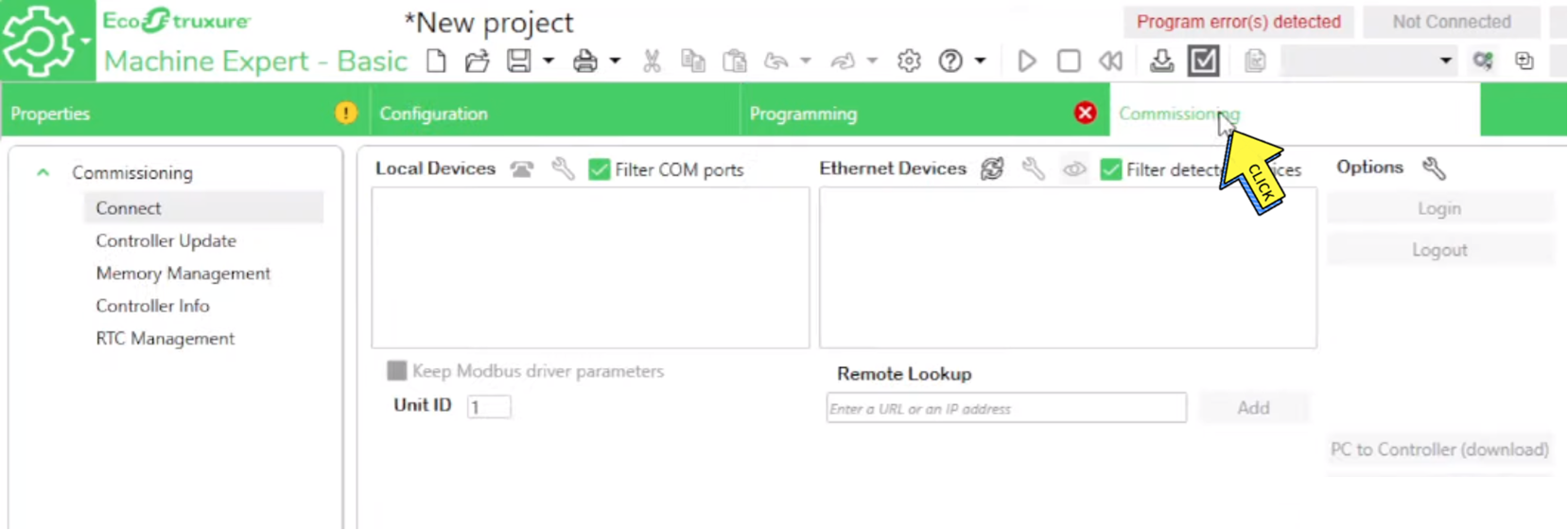Viewport: 1568px width, 530px height.
Task: Switch to the Programming tab
Action: point(803,114)
